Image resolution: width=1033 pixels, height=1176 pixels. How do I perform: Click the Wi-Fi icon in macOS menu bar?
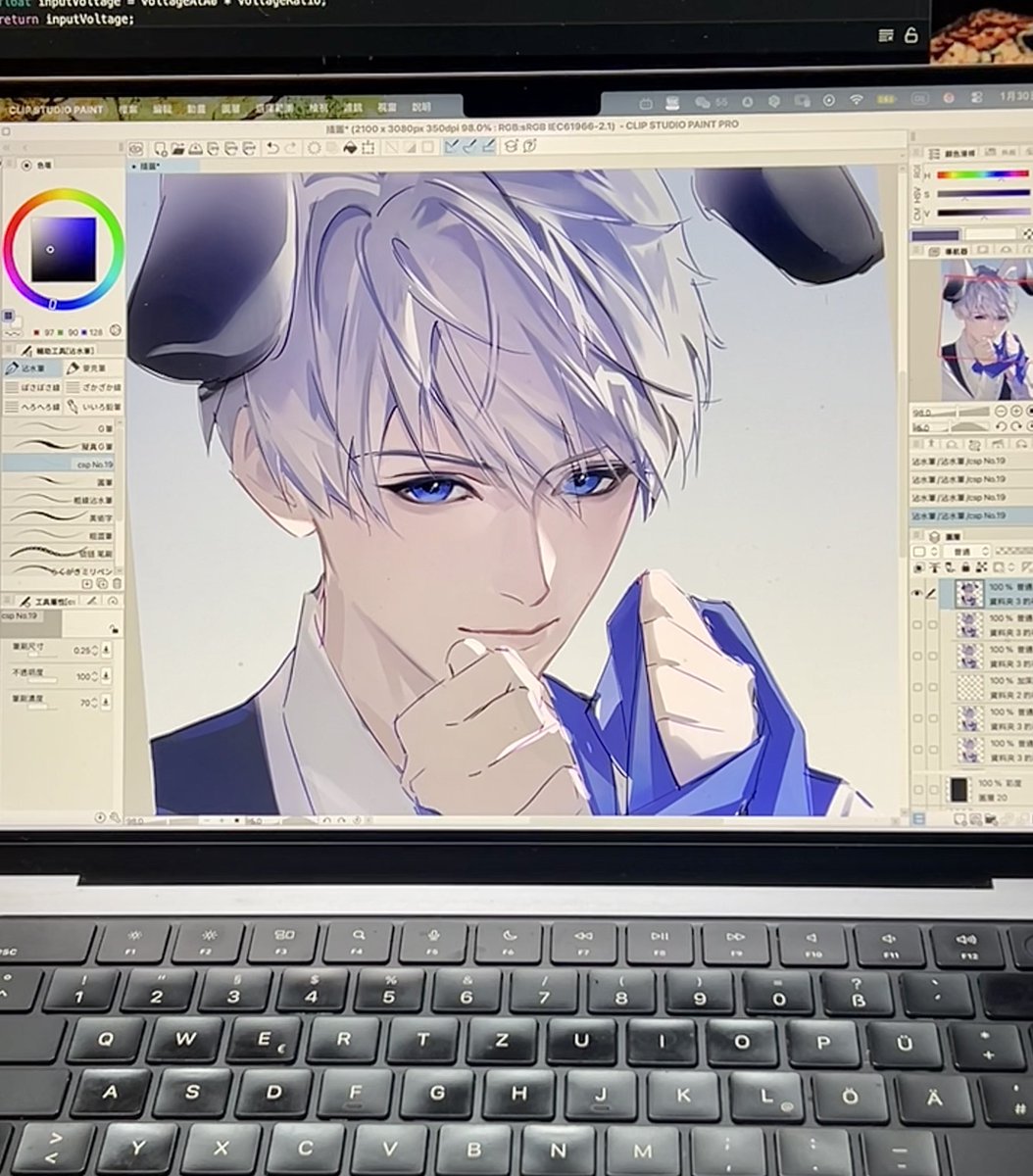click(x=857, y=100)
